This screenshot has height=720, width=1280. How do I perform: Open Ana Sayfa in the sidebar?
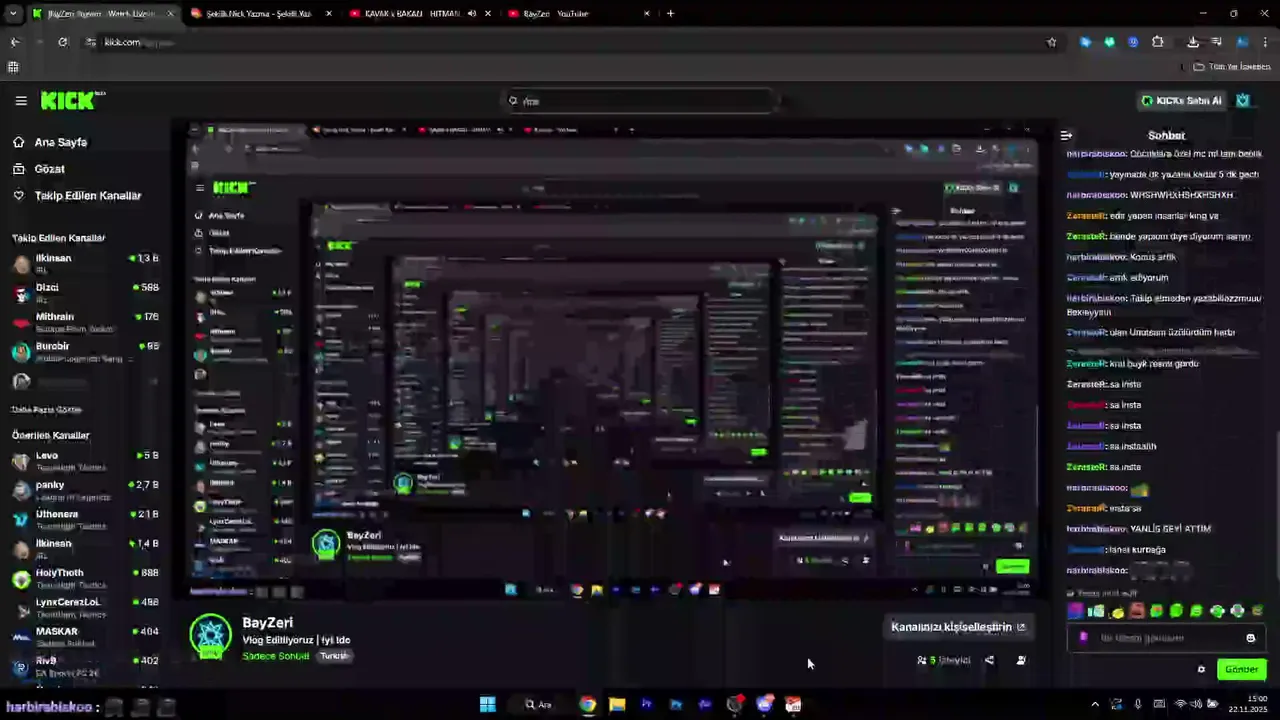[61, 142]
